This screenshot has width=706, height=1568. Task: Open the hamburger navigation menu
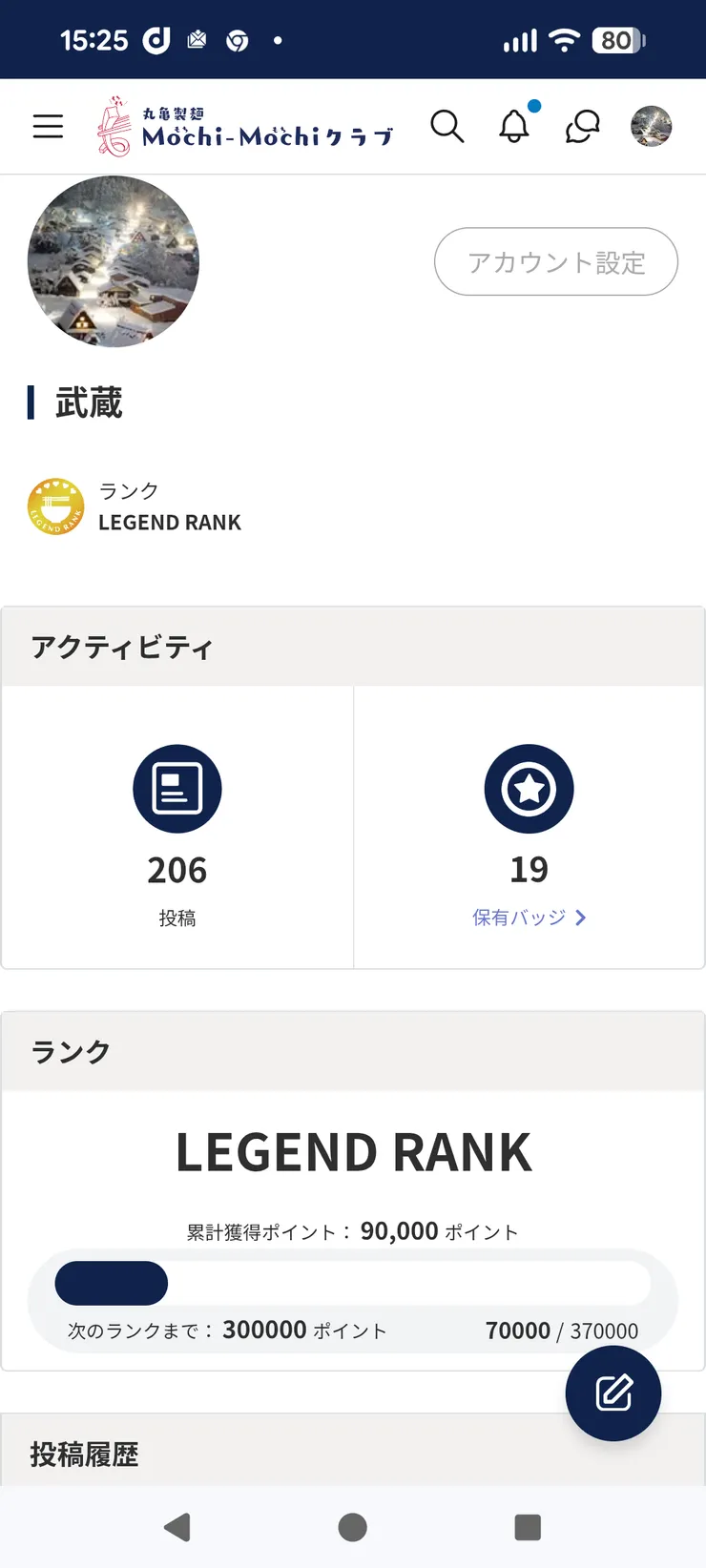[48, 126]
